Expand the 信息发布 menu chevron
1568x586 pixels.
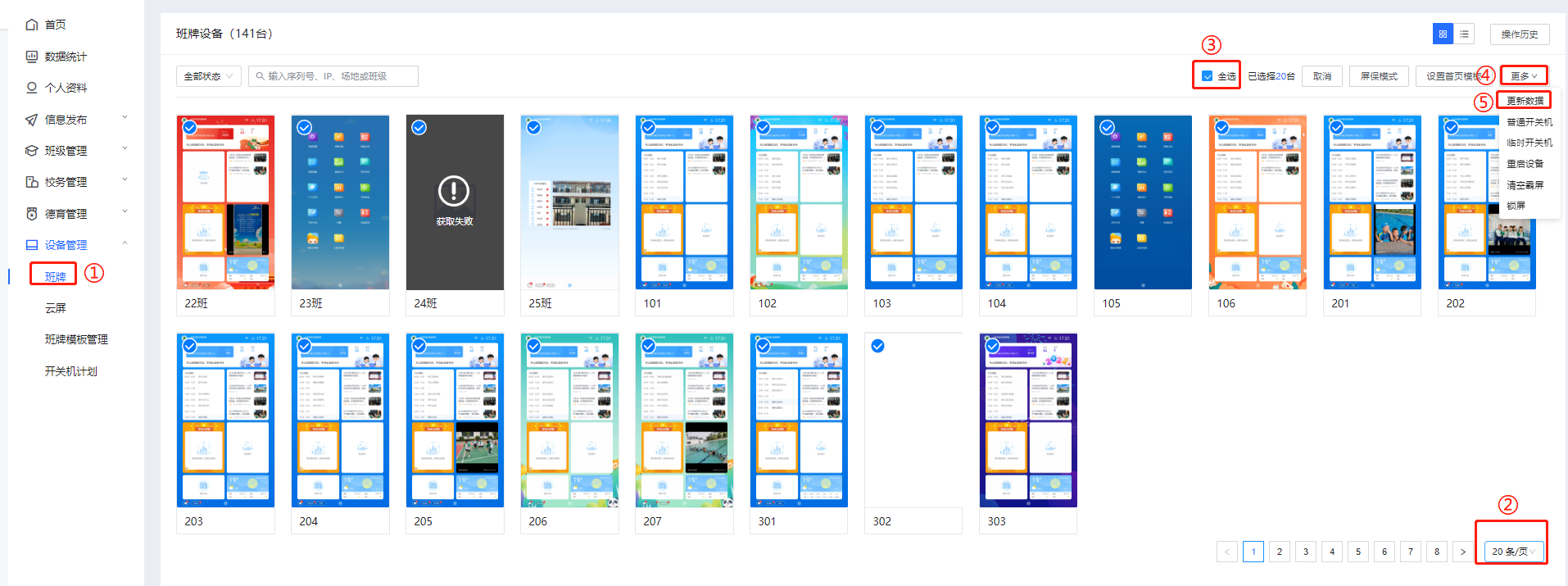pyautogui.click(x=125, y=117)
